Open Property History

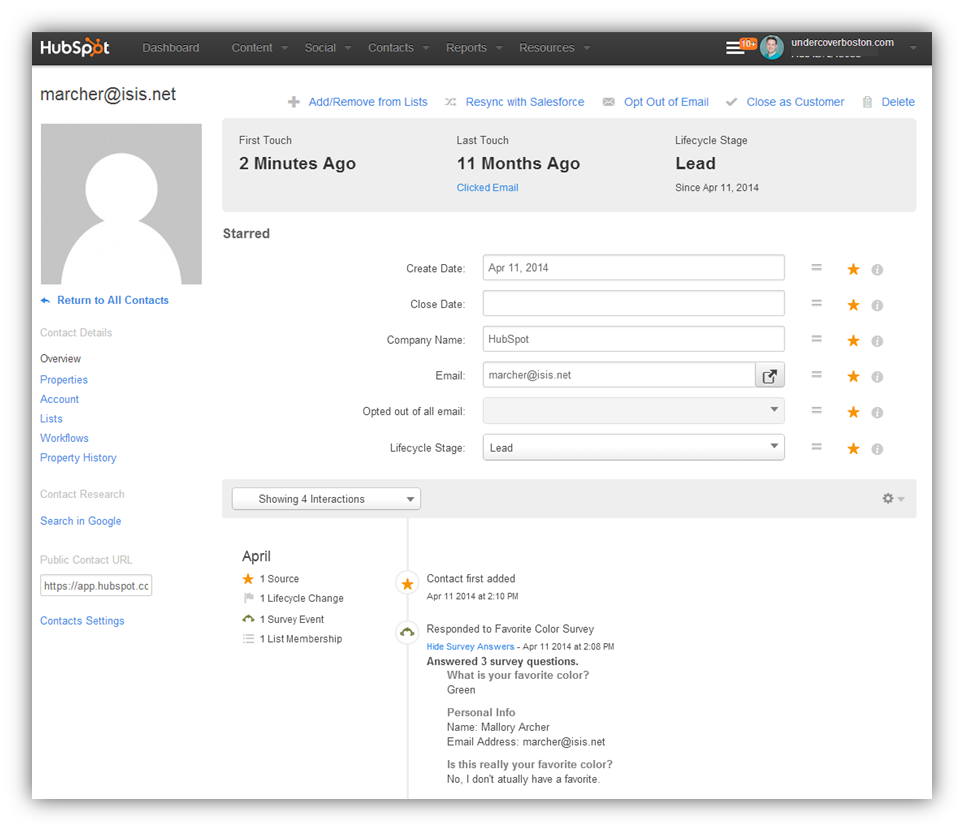(x=78, y=458)
